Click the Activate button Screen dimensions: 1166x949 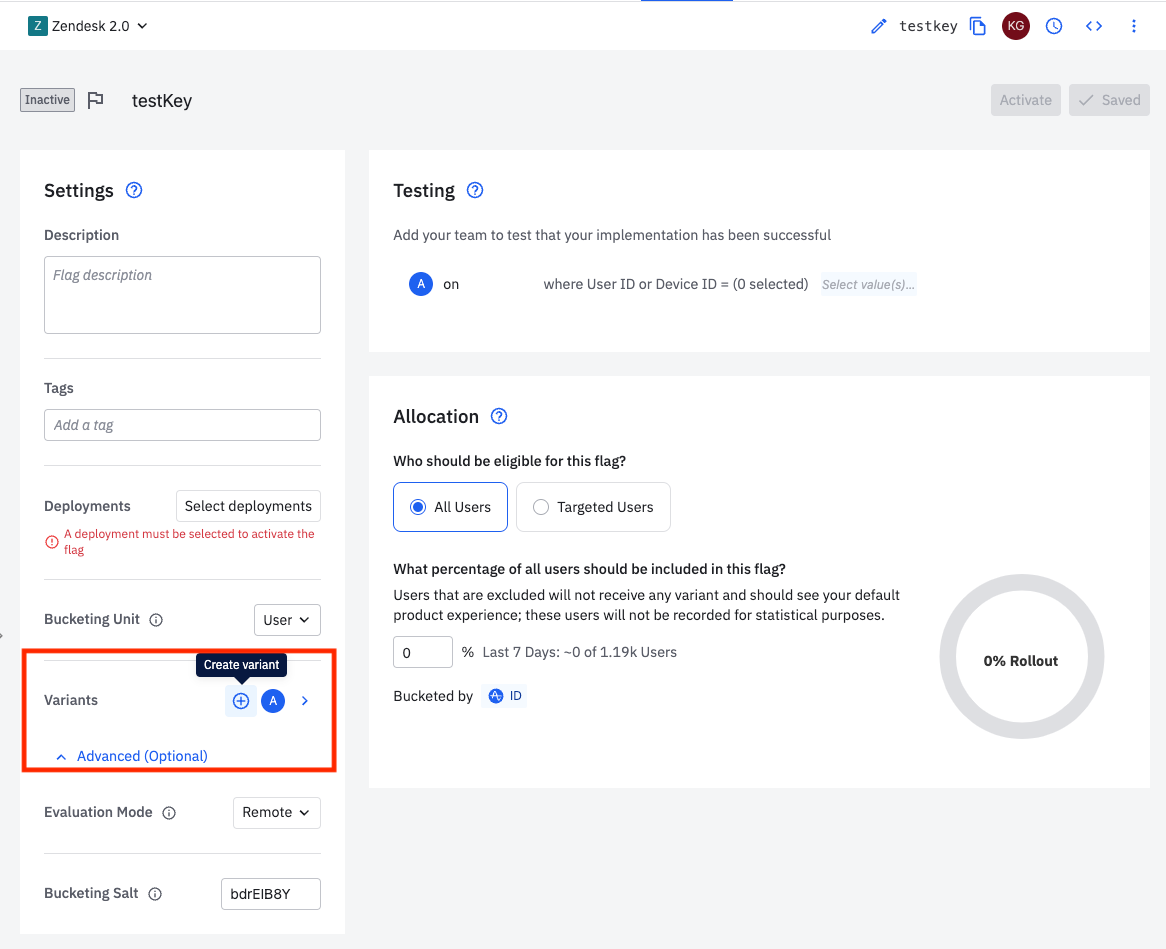coord(1025,100)
